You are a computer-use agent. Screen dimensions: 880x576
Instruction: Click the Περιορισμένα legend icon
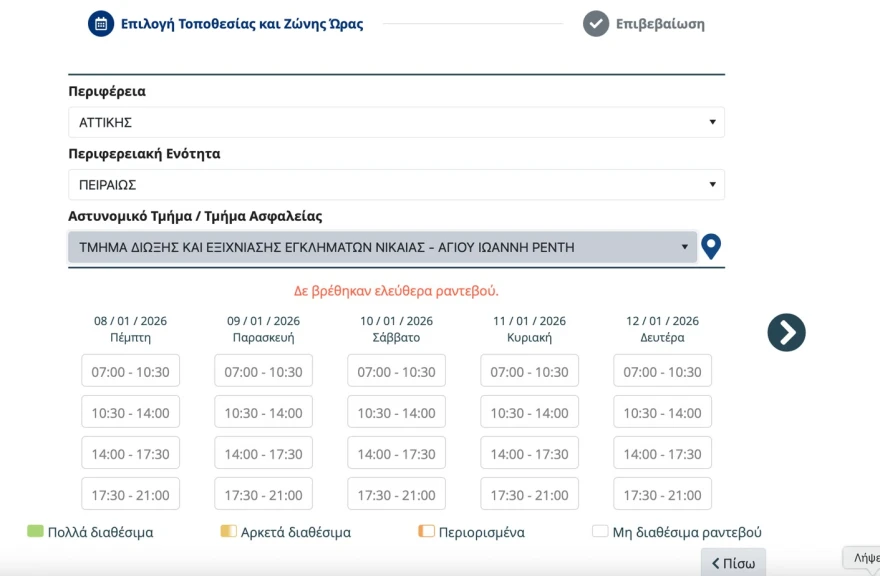(x=427, y=532)
